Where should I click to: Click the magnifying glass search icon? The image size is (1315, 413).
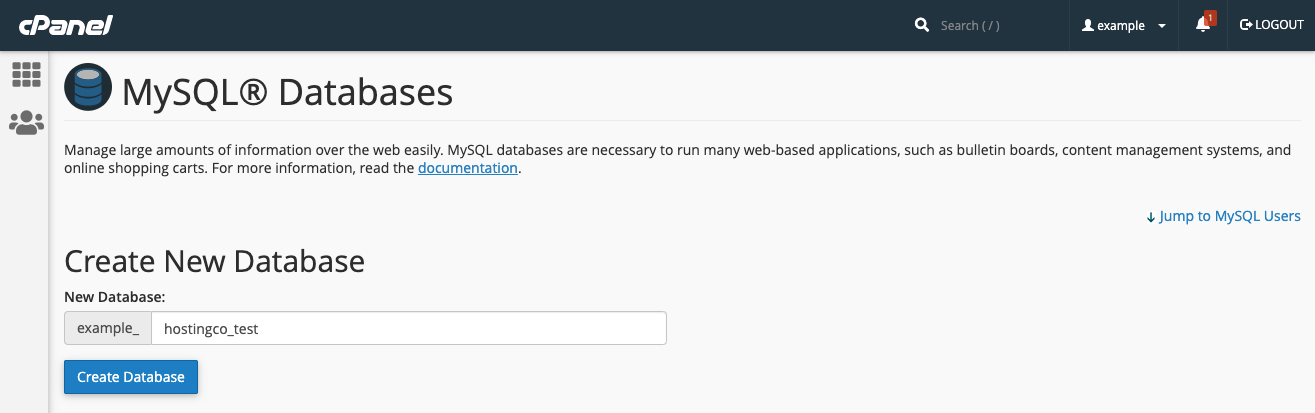click(x=922, y=25)
